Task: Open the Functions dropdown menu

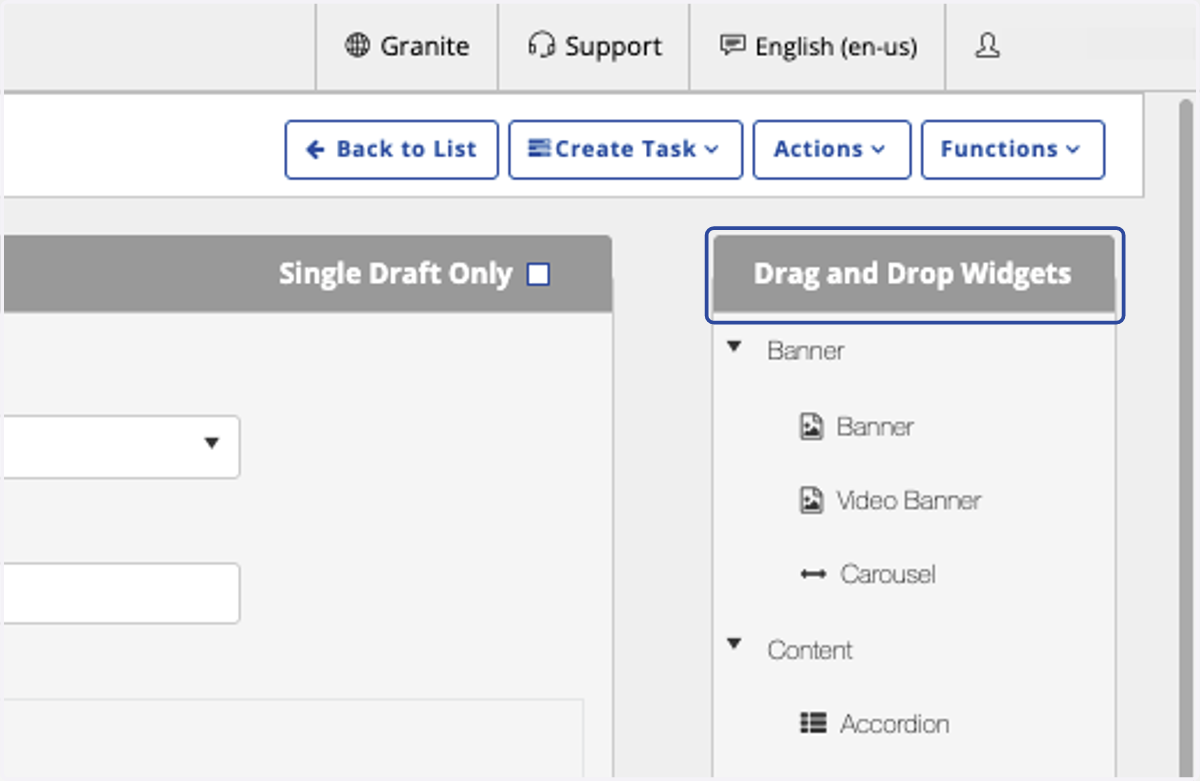Action: click(x=1013, y=150)
